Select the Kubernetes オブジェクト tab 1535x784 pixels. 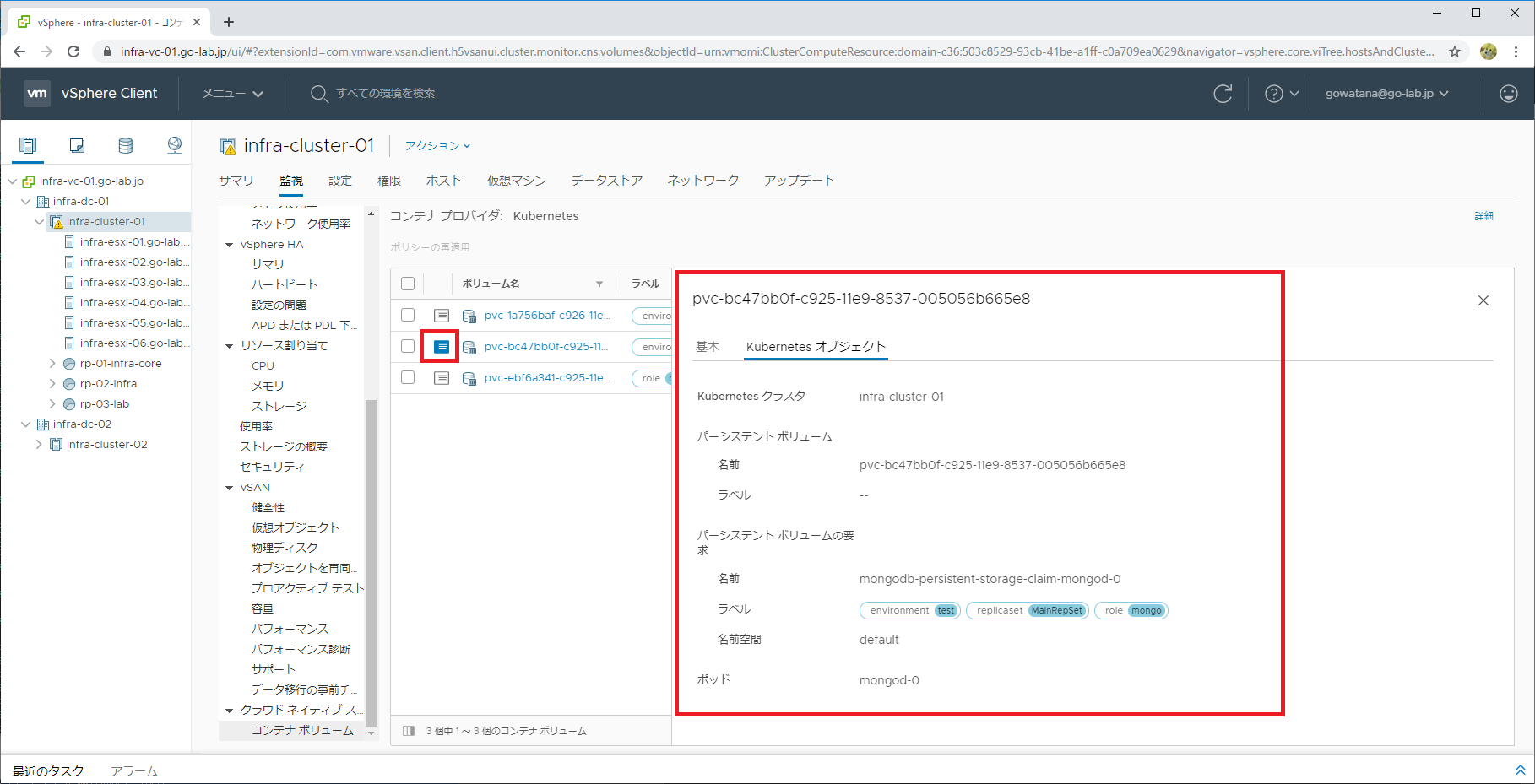816,347
